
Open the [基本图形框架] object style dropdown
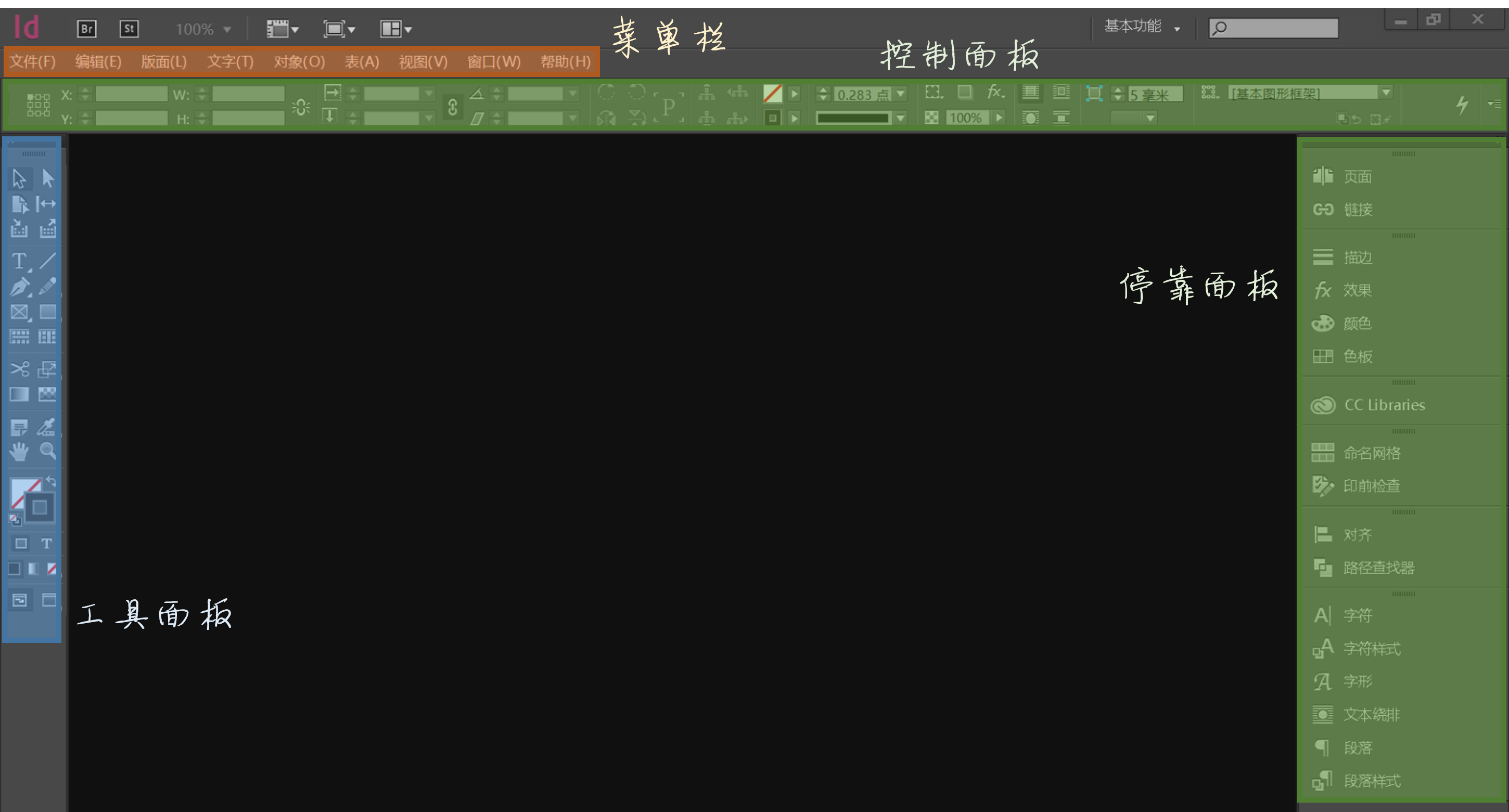[1385, 93]
